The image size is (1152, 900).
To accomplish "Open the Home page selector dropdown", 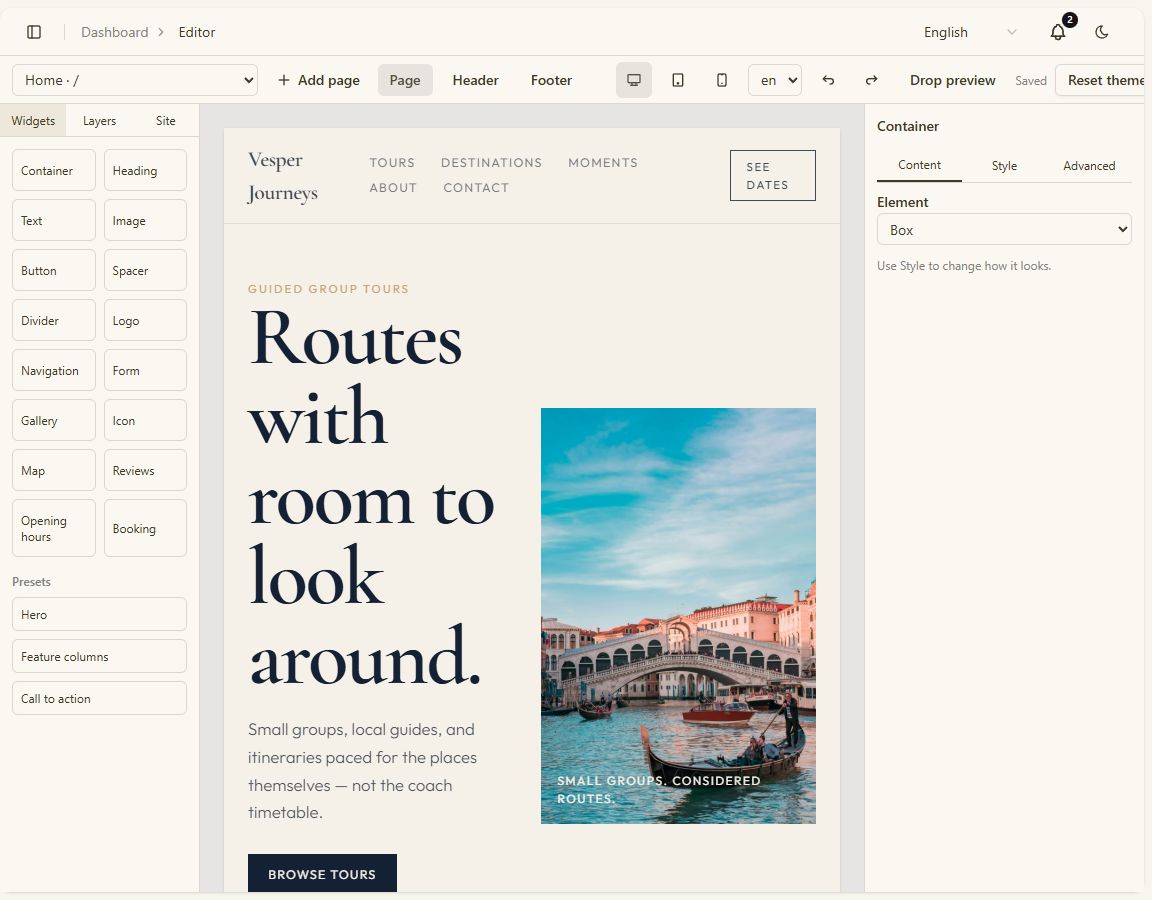I will click(x=135, y=80).
